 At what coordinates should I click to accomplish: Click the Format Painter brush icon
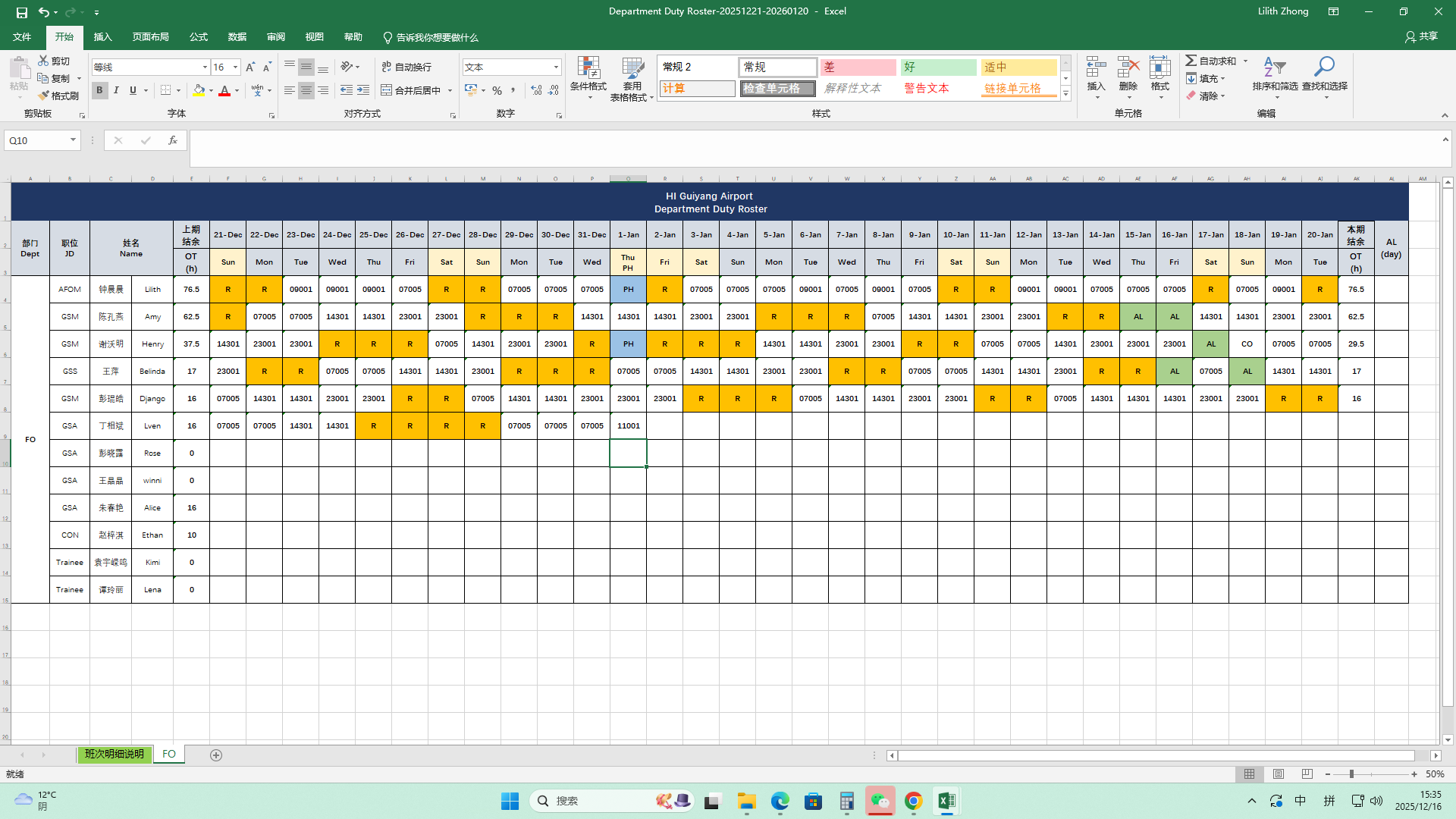click(44, 96)
